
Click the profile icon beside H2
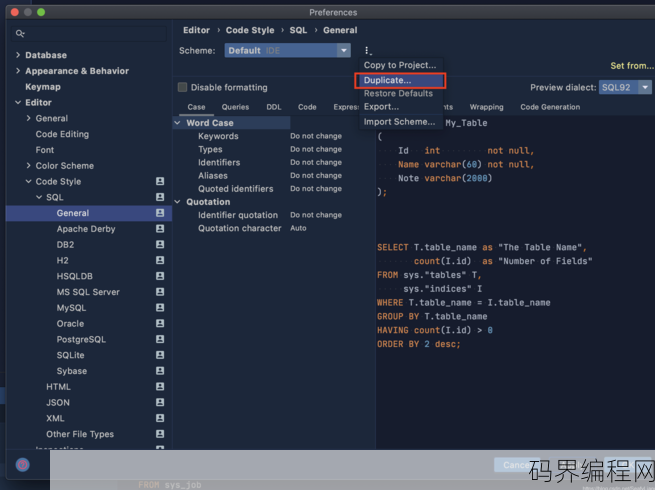tap(160, 260)
